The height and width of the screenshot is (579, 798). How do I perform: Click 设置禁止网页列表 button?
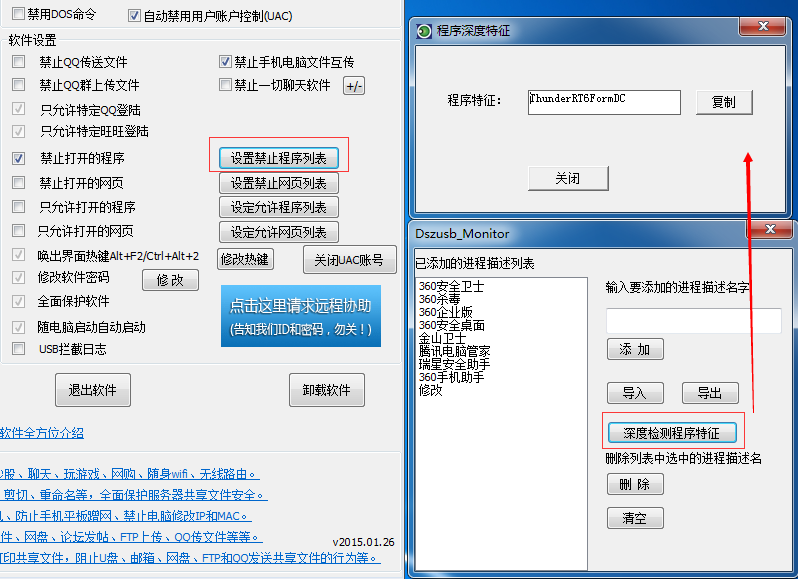[278, 183]
